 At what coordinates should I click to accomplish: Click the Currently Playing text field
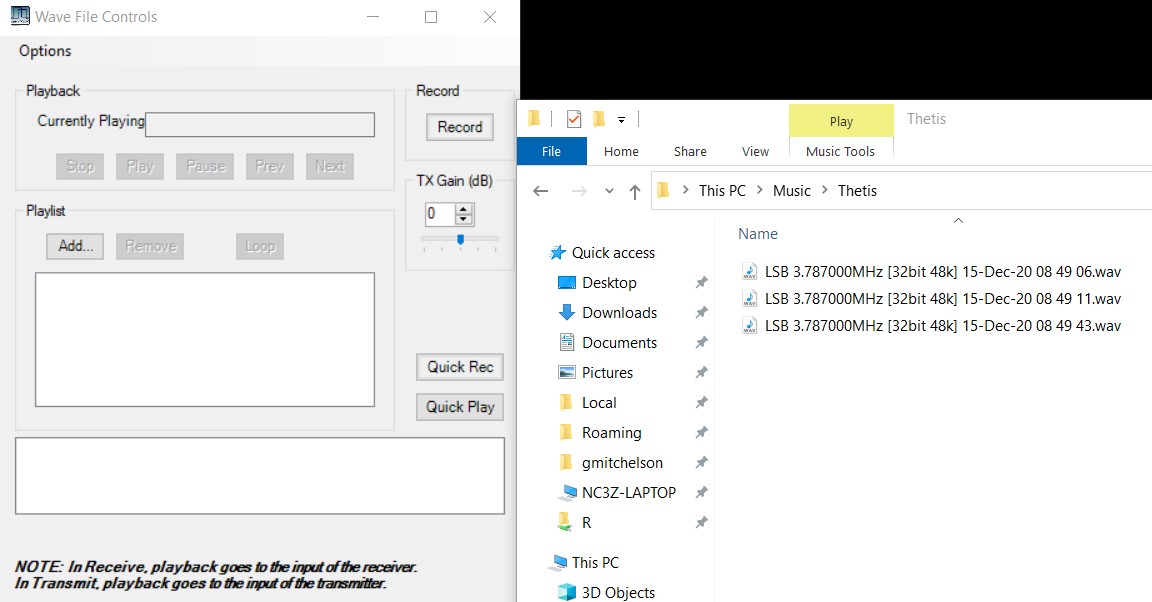[x=260, y=124]
